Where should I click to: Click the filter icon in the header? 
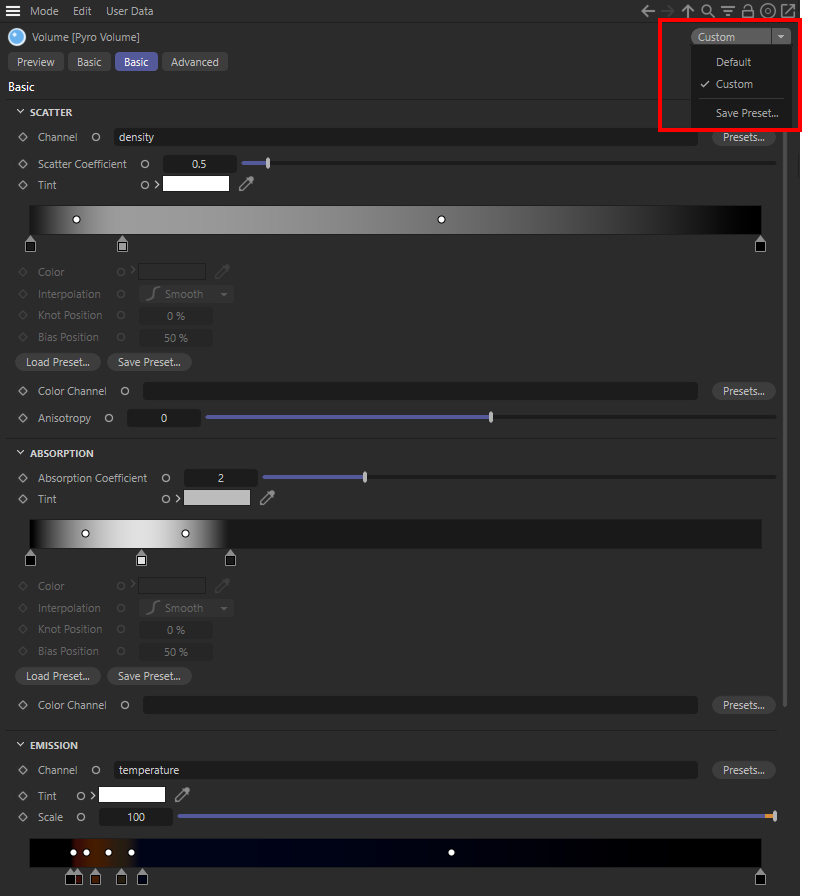(728, 11)
